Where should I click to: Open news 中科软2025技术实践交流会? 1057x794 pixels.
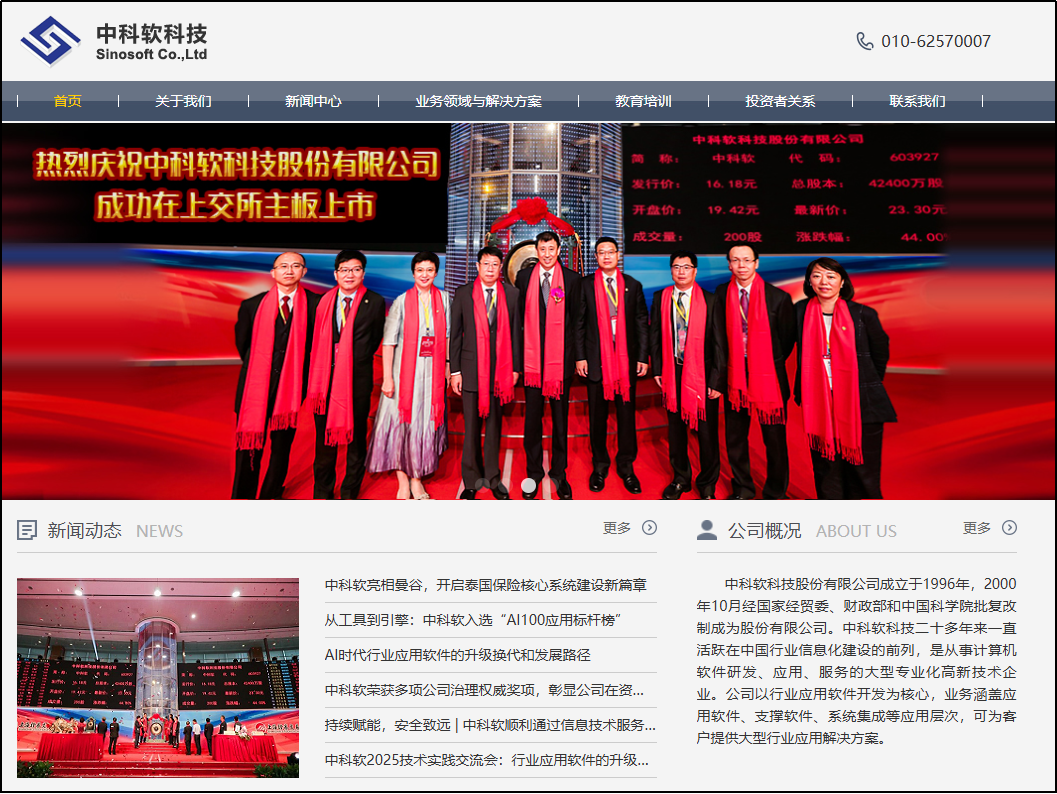point(487,760)
